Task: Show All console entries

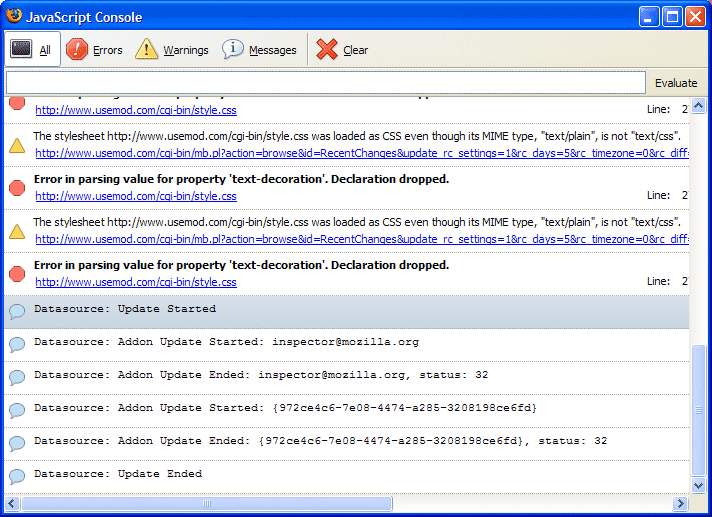Action: [32, 49]
